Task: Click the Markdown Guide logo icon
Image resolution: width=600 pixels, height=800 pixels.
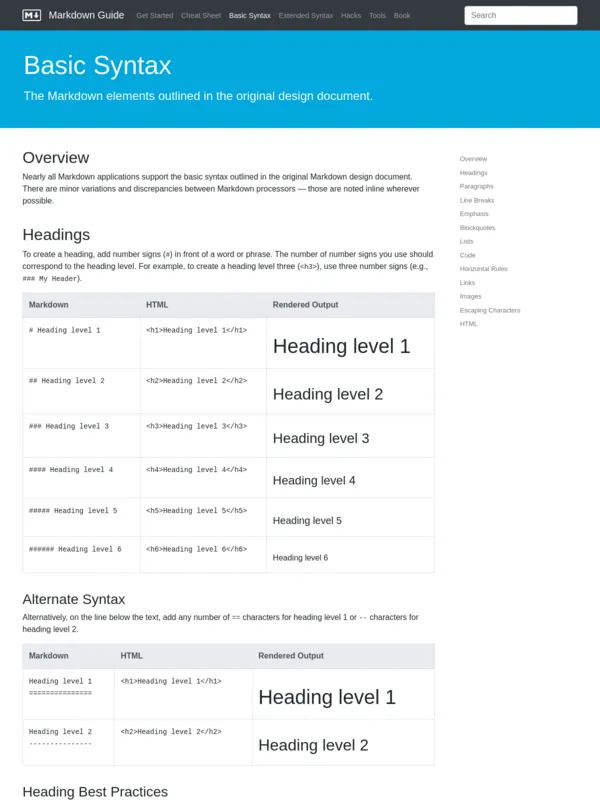Action: tap(32, 15)
